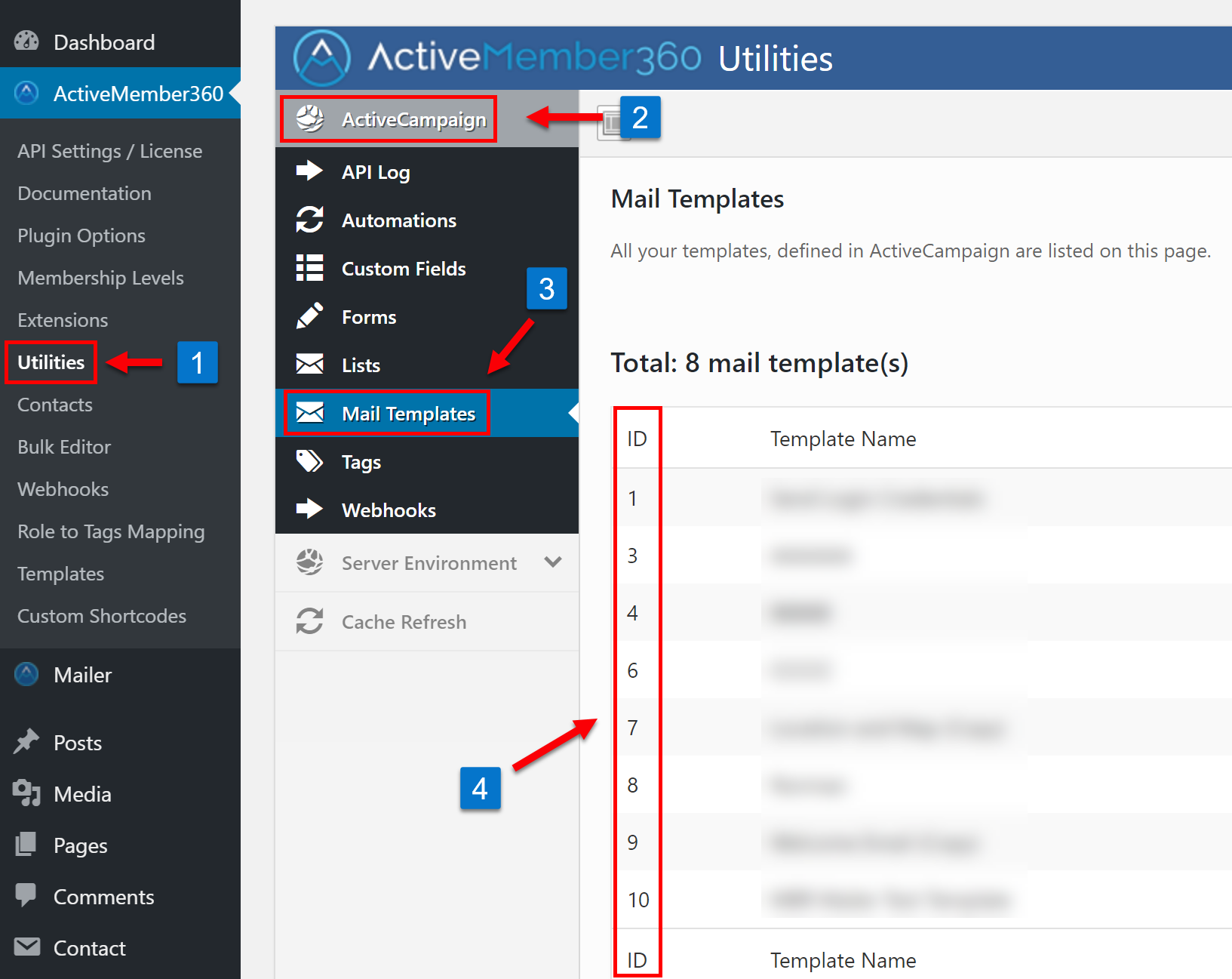The image size is (1232, 979).
Task: Click template ID 1 row
Action: [x=922, y=498]
